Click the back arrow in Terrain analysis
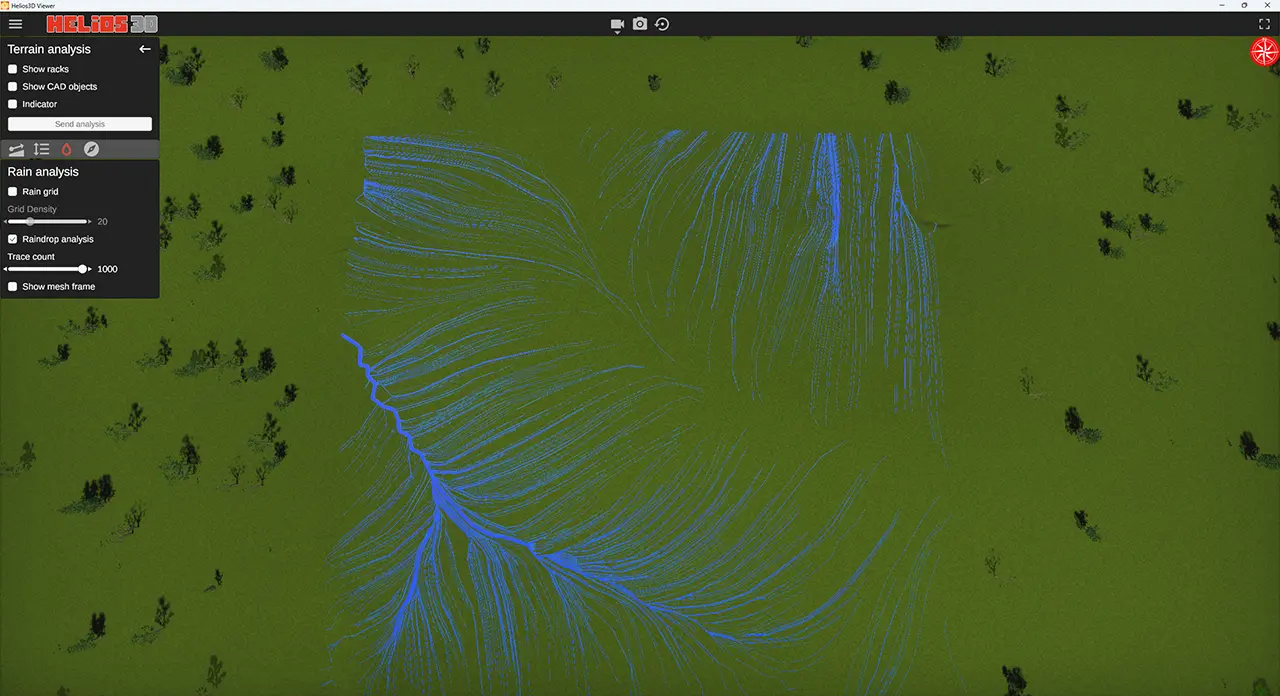 point(145,49)
